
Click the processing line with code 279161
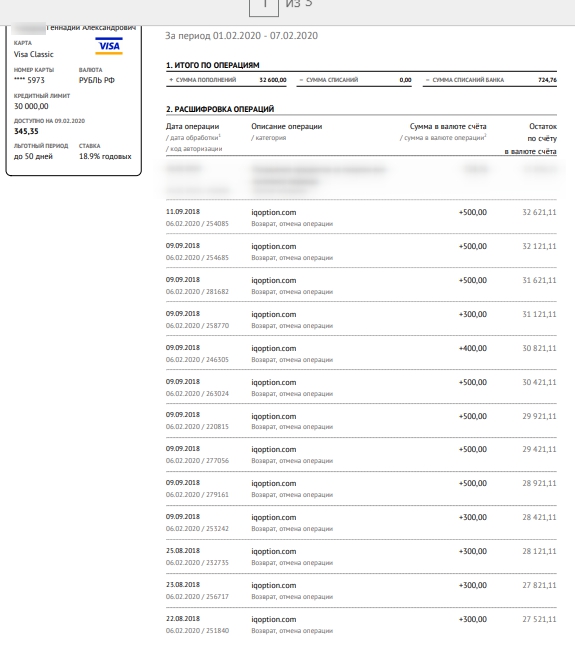pyautogui.click(x=197, y=494)
